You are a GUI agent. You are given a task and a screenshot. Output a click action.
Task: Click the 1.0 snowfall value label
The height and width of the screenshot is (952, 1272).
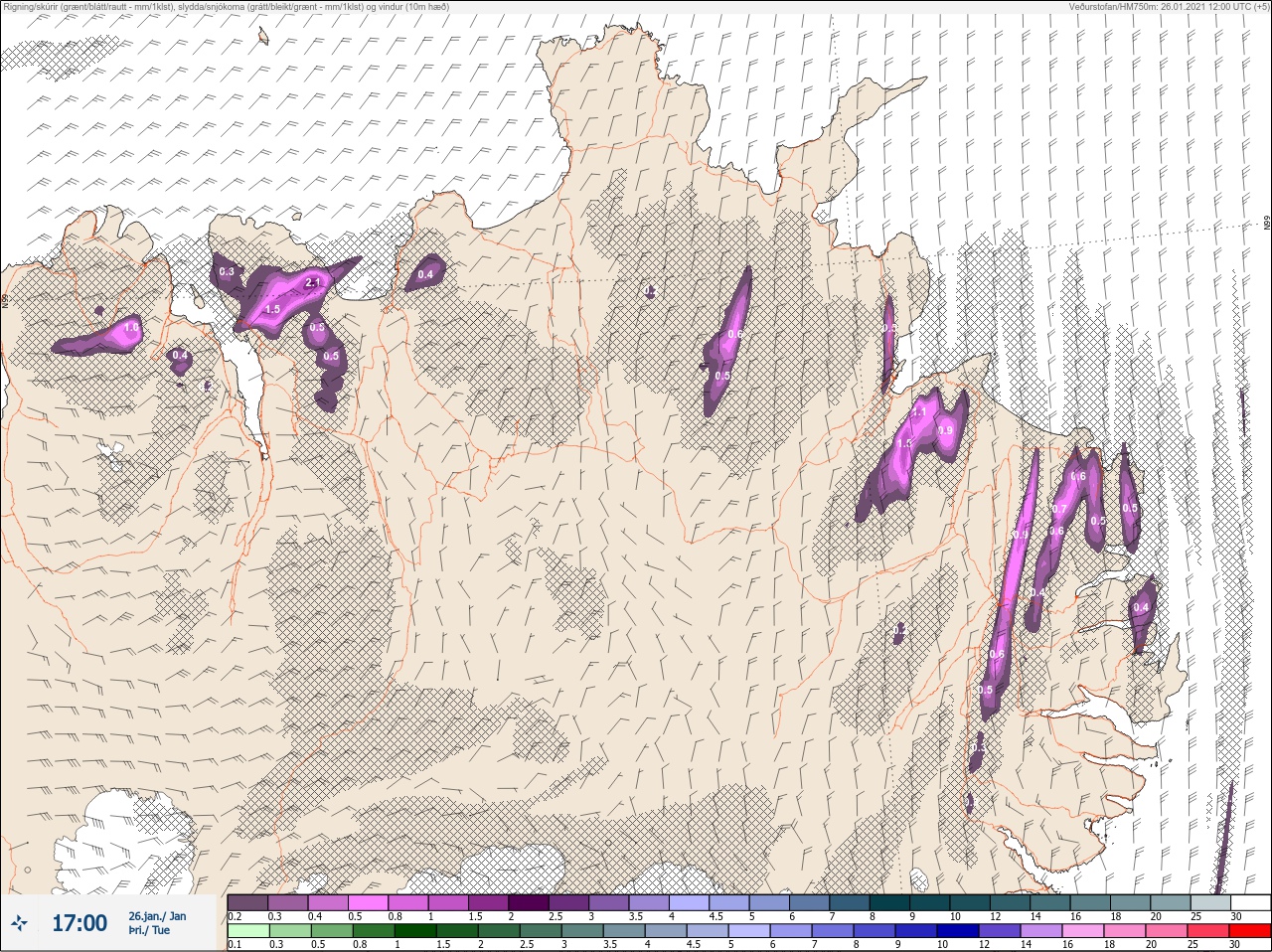click(x=131, y=327)
